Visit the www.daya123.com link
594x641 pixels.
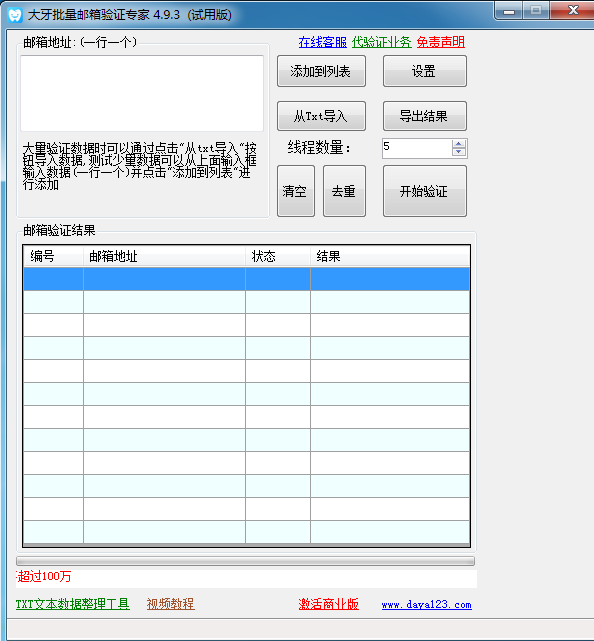(426, 605)
